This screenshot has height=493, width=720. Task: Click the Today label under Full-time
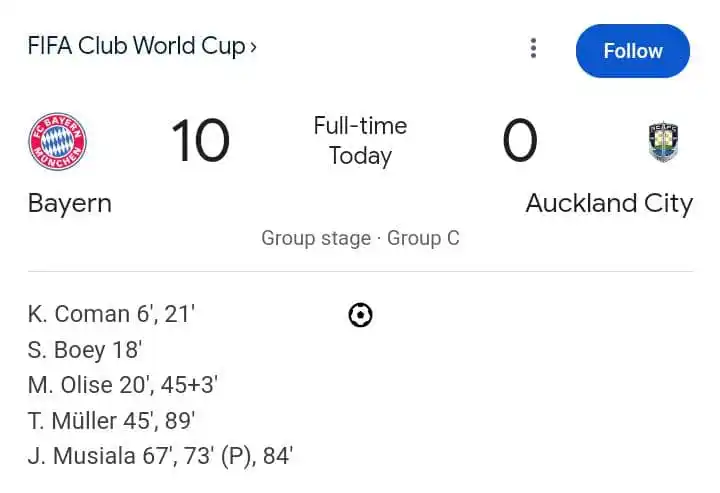click(360, 156)
